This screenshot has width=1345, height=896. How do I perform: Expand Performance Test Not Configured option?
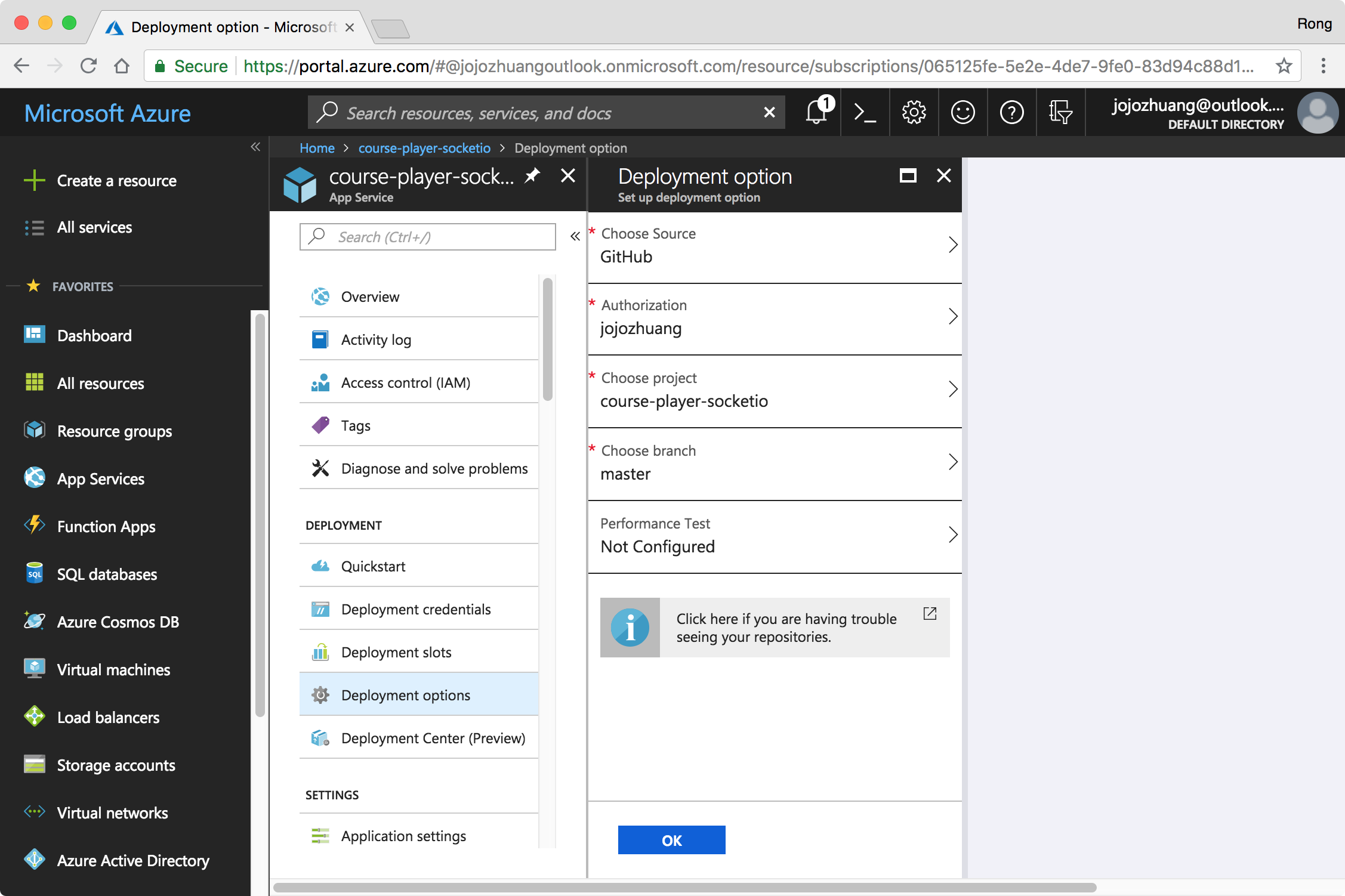point(775,537)
